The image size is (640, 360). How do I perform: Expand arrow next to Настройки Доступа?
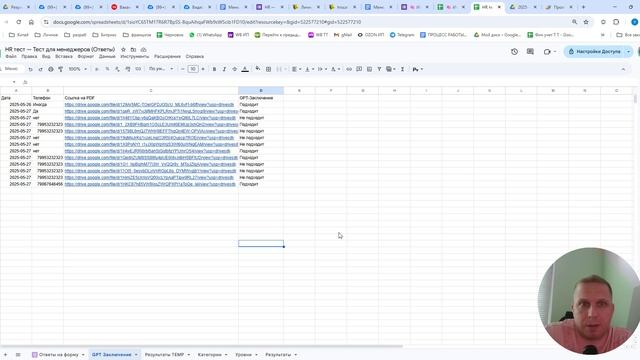(629, 51)
